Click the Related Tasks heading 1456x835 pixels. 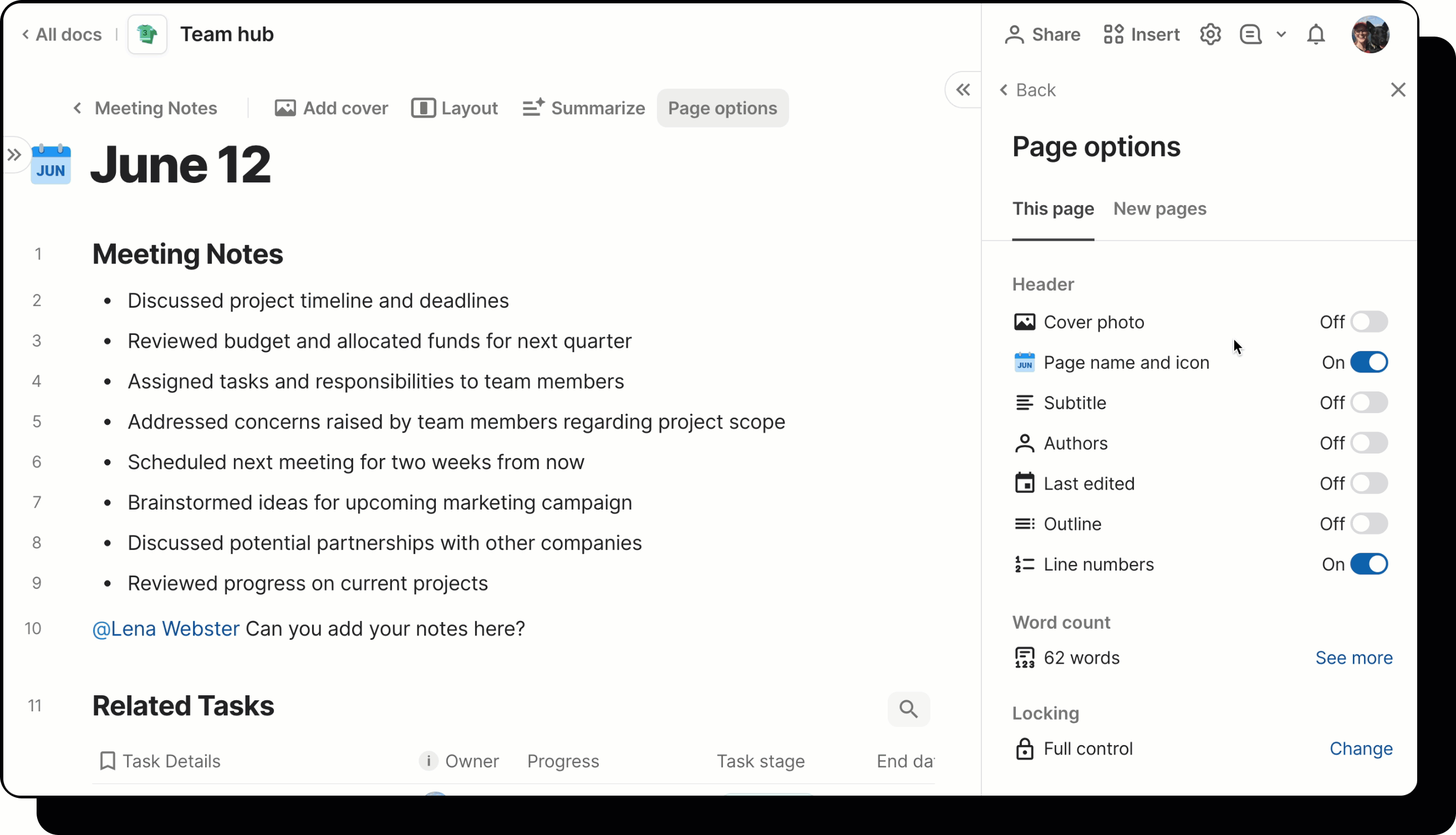tap(183, 706)
